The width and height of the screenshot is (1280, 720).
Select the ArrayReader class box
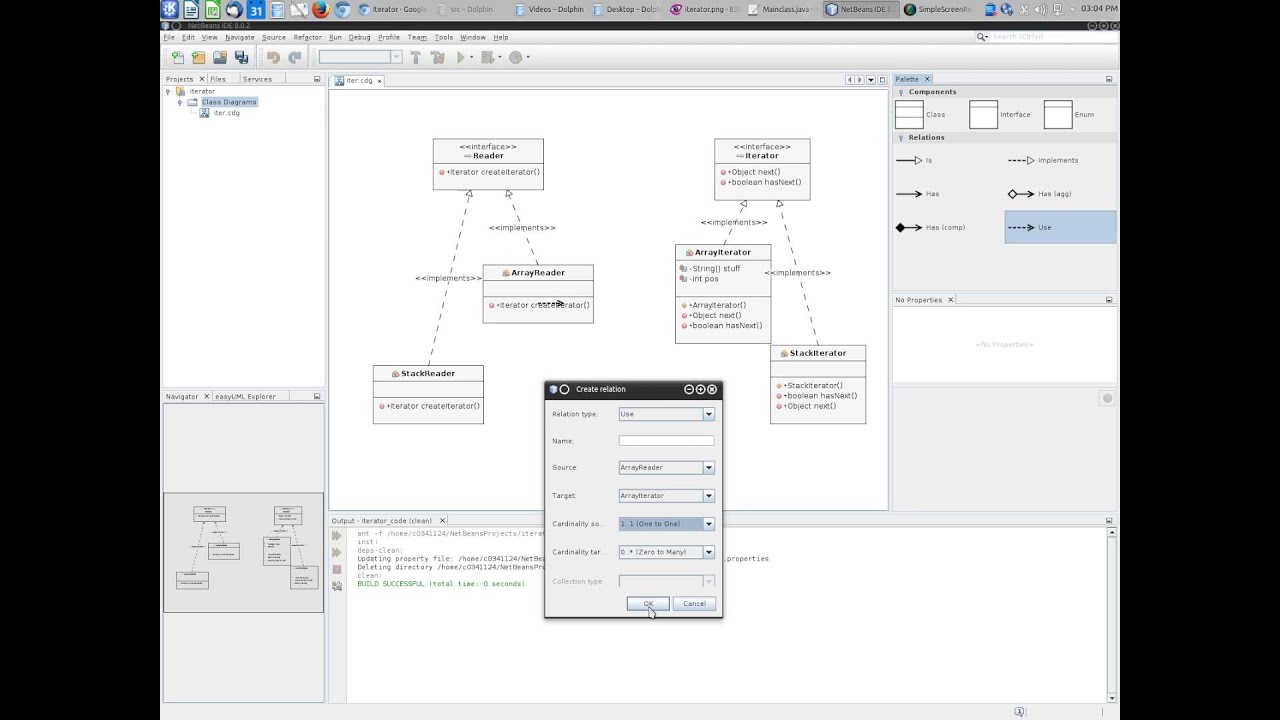point(538,294)
